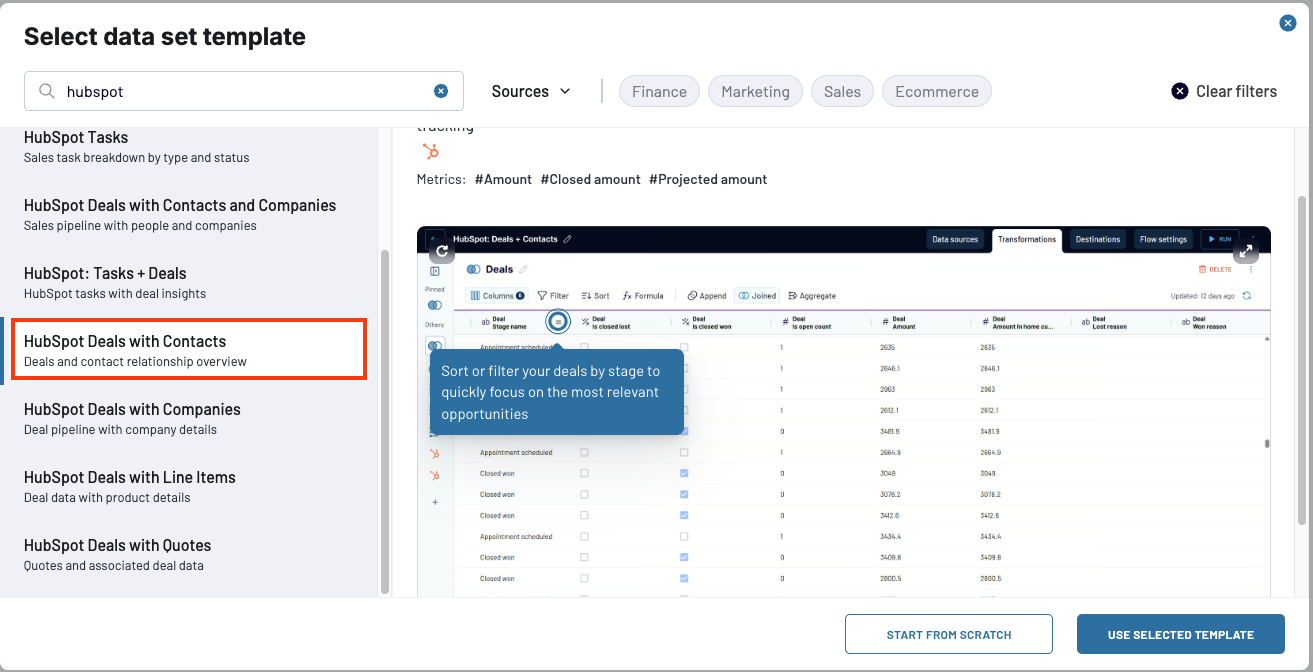Select the HubSpot Tasks template
1313x672 pixels.
coord(190,147)
